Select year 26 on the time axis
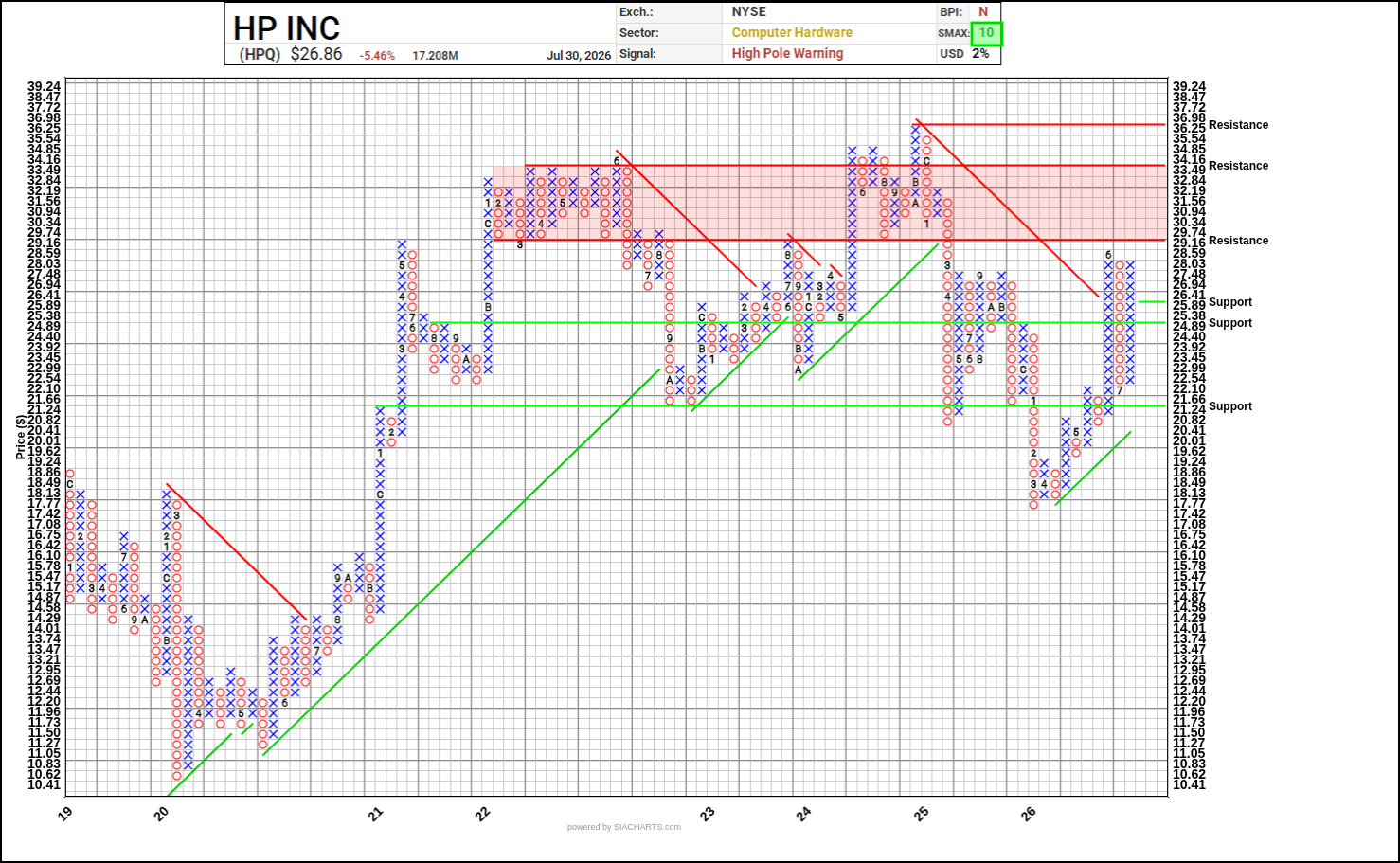The width and height of the screenshot is (1400, 863). [1029, 813]
